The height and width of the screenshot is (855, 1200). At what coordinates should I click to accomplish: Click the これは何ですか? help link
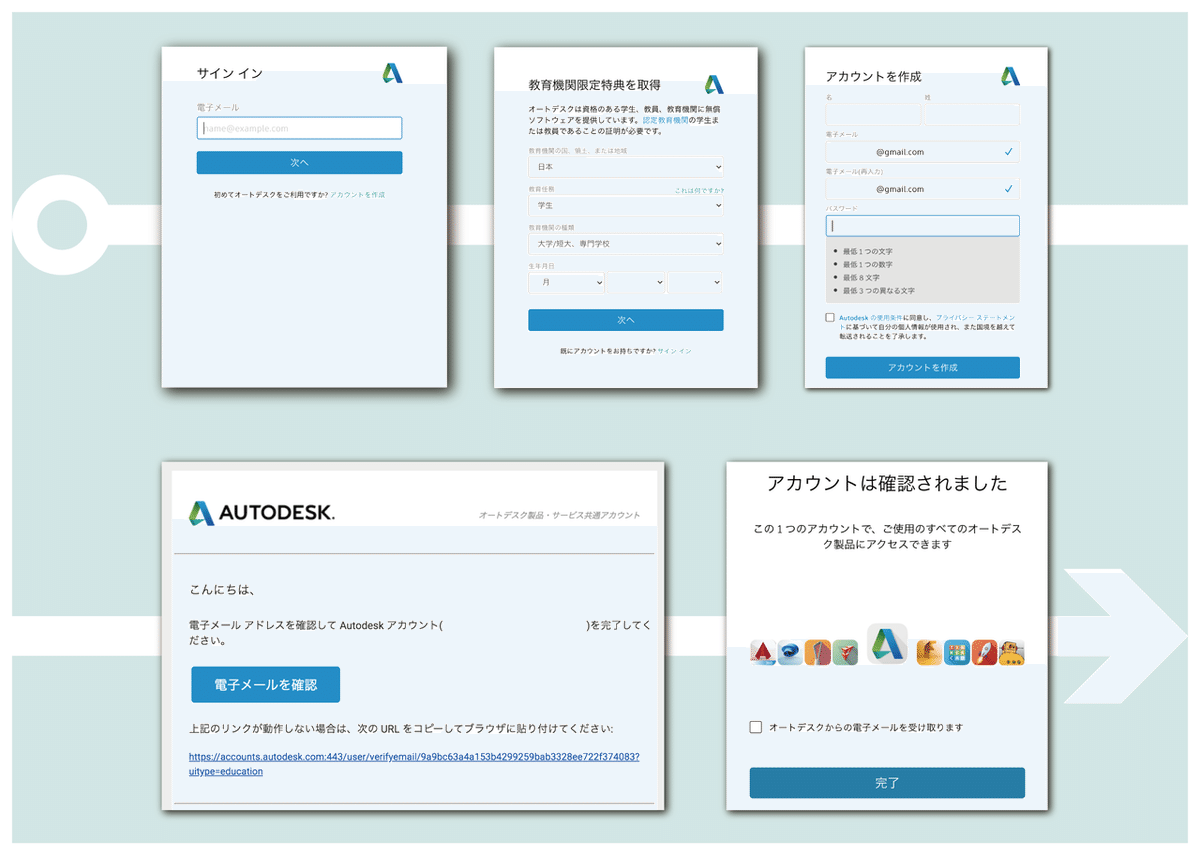tap(699, 189)
